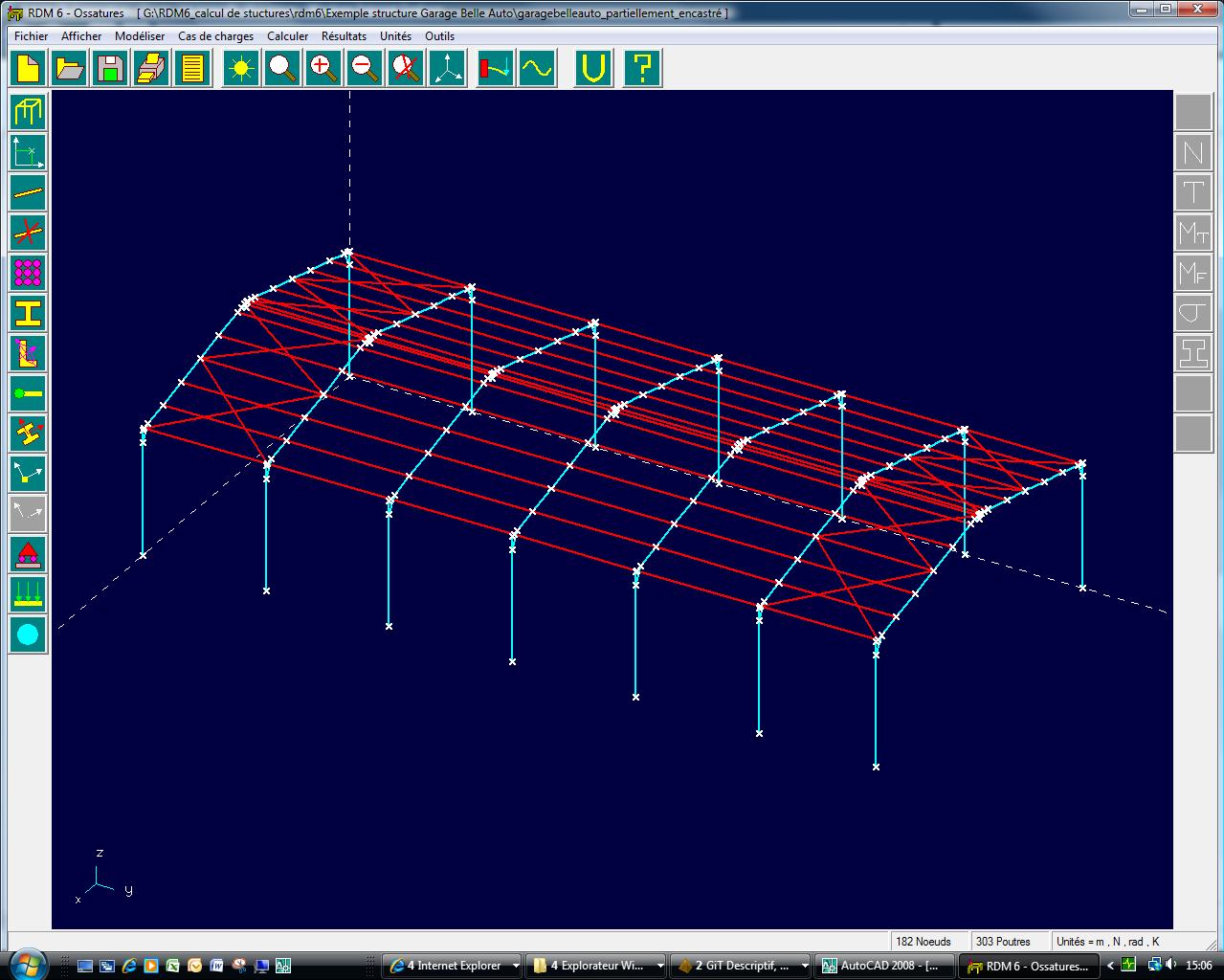
Task: Open the Outils menu
Action: 440,36
